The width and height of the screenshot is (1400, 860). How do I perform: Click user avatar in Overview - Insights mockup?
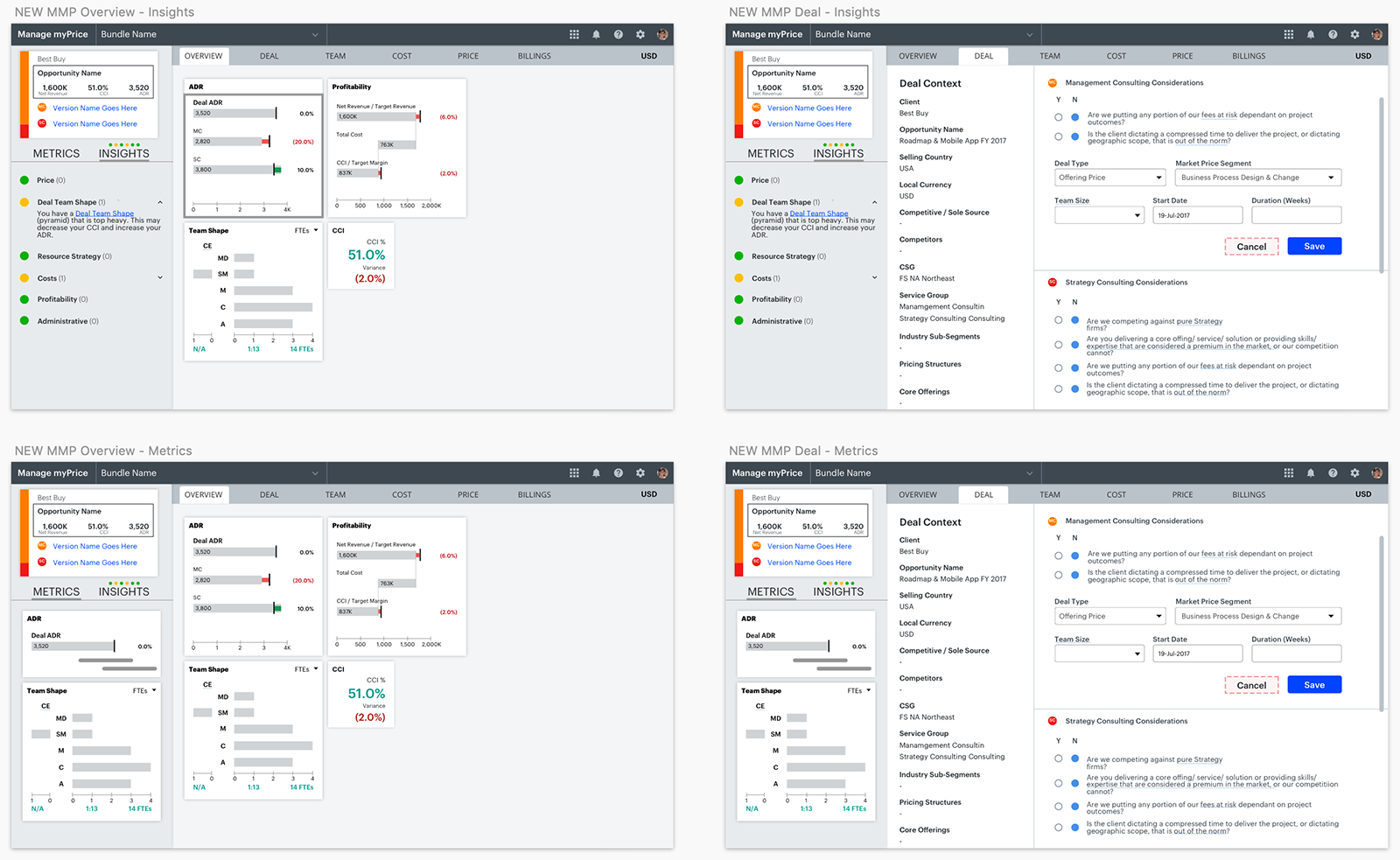[x=662, y=34]
